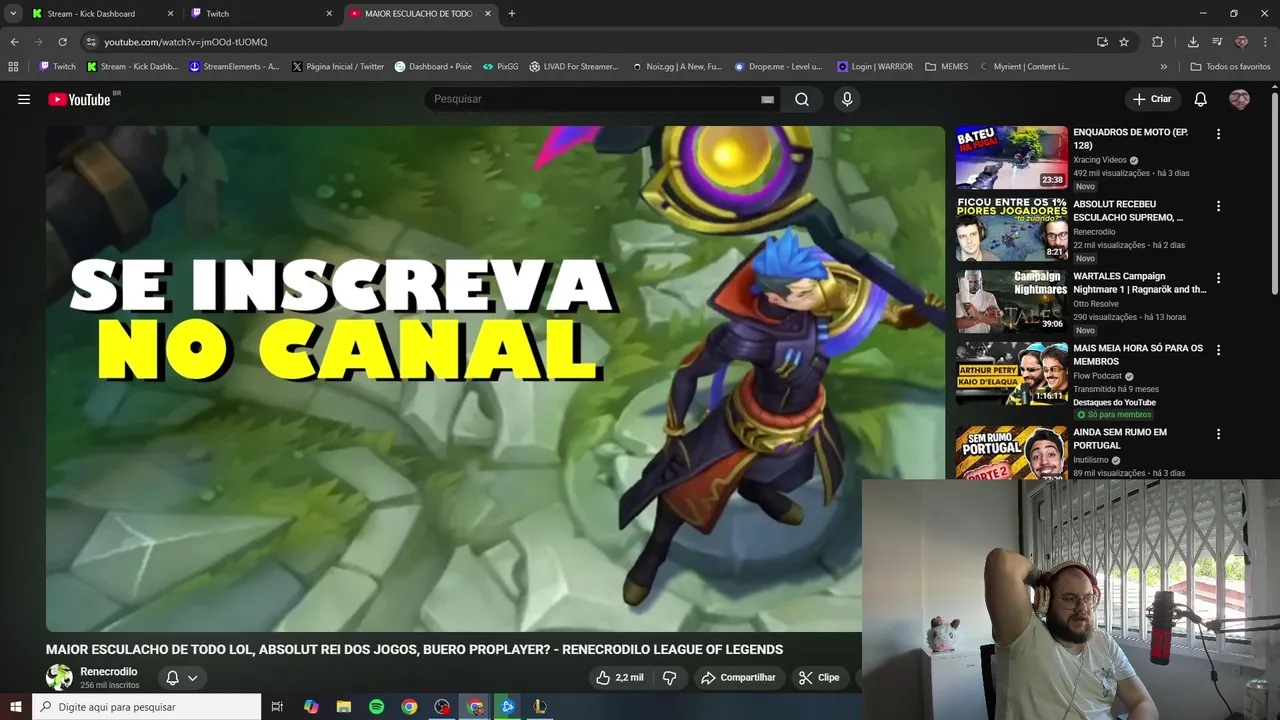Open Spotify from the taskbar

point(376,707)
